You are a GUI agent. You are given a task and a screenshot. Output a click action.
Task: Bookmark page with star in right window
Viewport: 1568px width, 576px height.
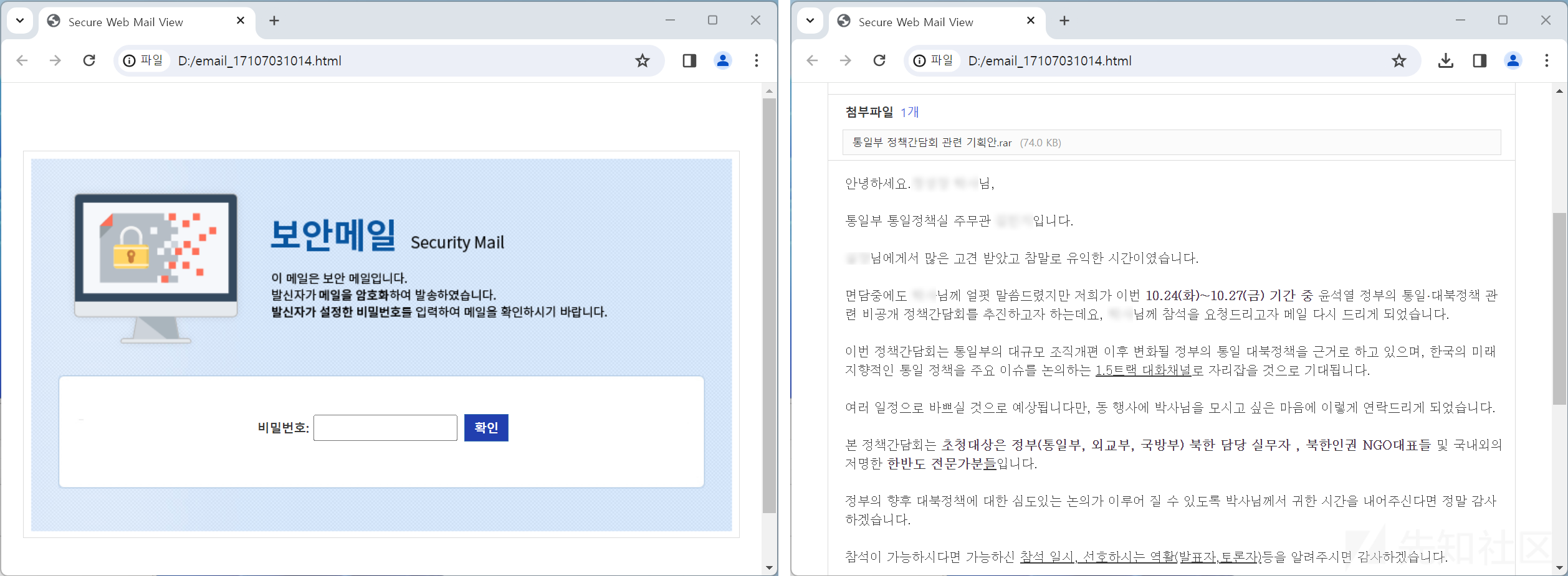tap(1399, 60)
